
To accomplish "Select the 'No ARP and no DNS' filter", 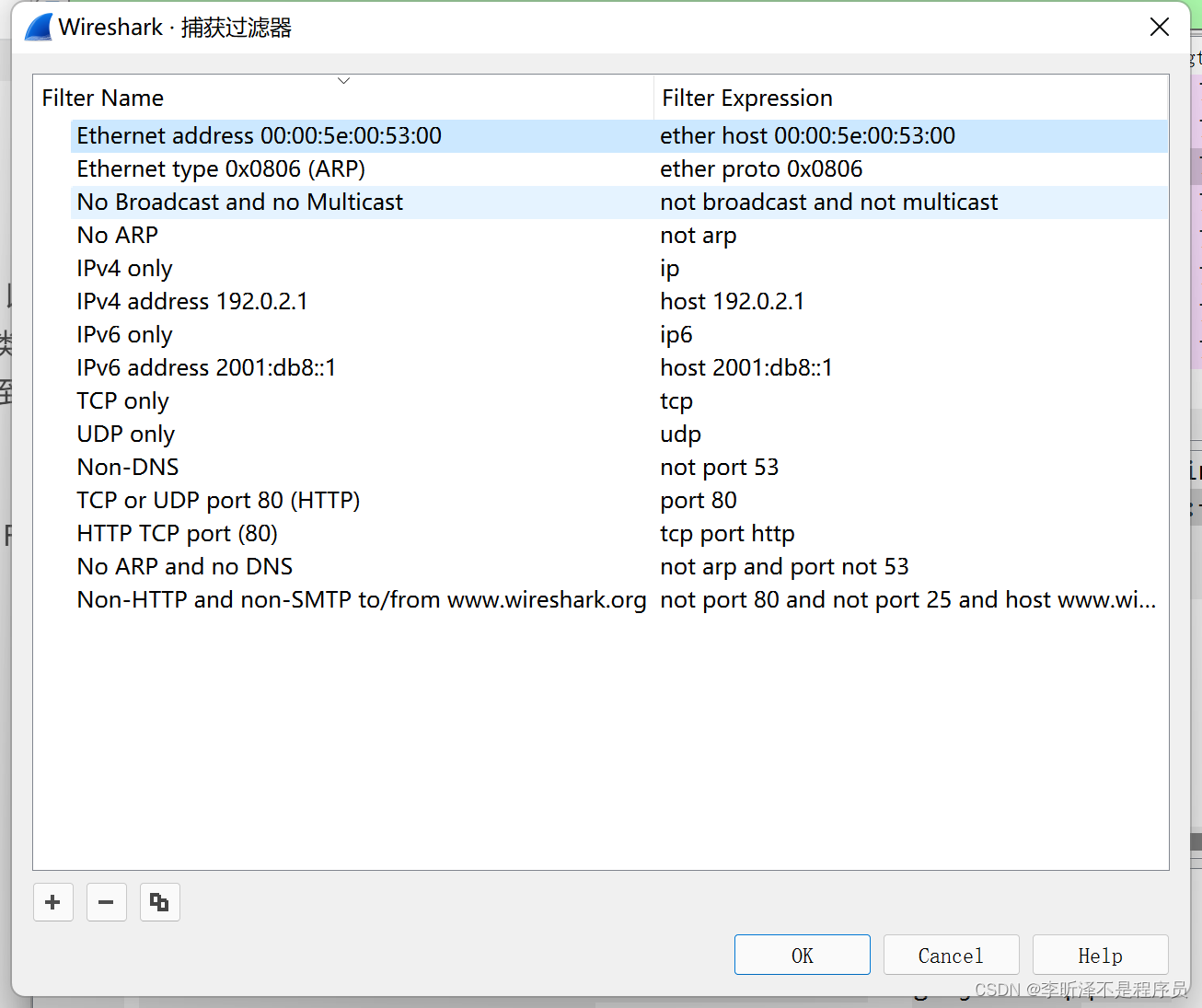I will (x=185, y=567).
